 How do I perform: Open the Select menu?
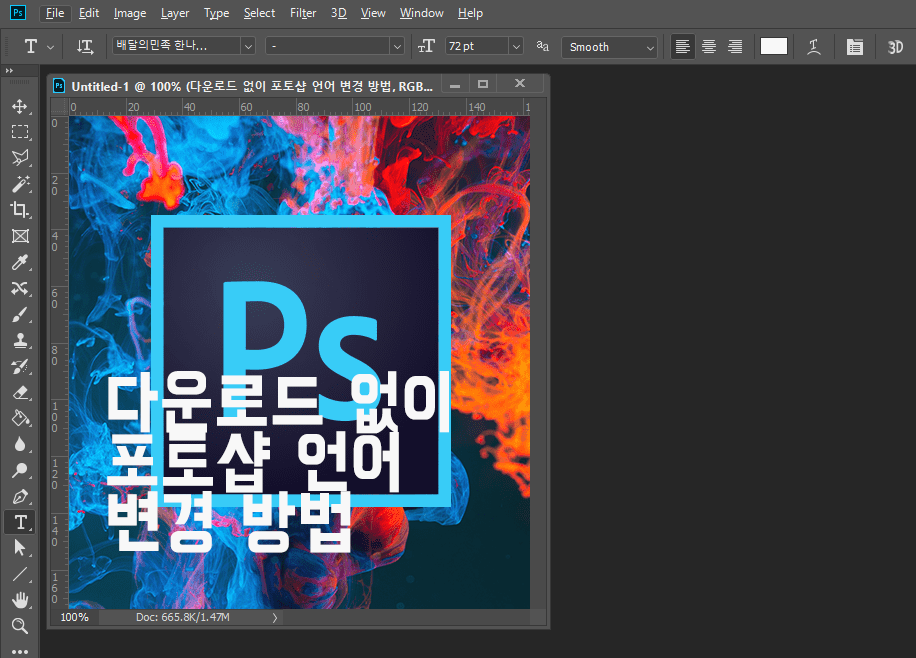coord(259,13)
